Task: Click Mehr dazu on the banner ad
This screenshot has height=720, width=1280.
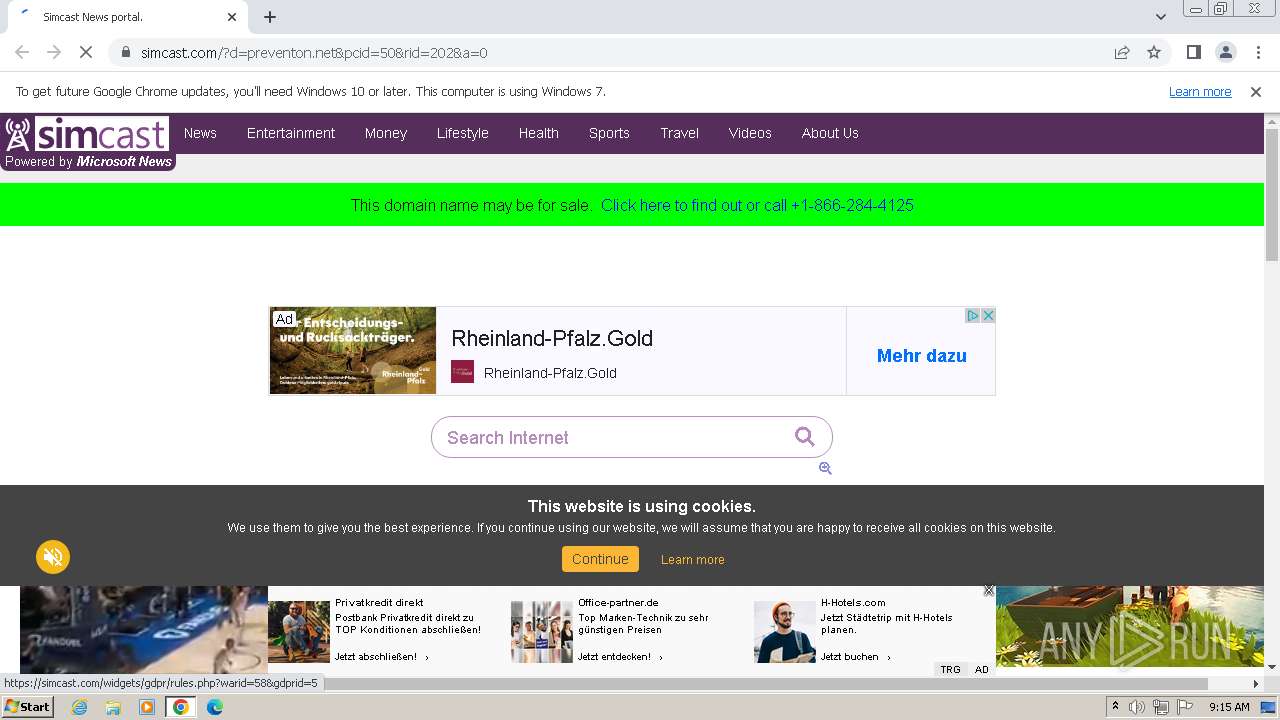Action: tap(922, 356)
